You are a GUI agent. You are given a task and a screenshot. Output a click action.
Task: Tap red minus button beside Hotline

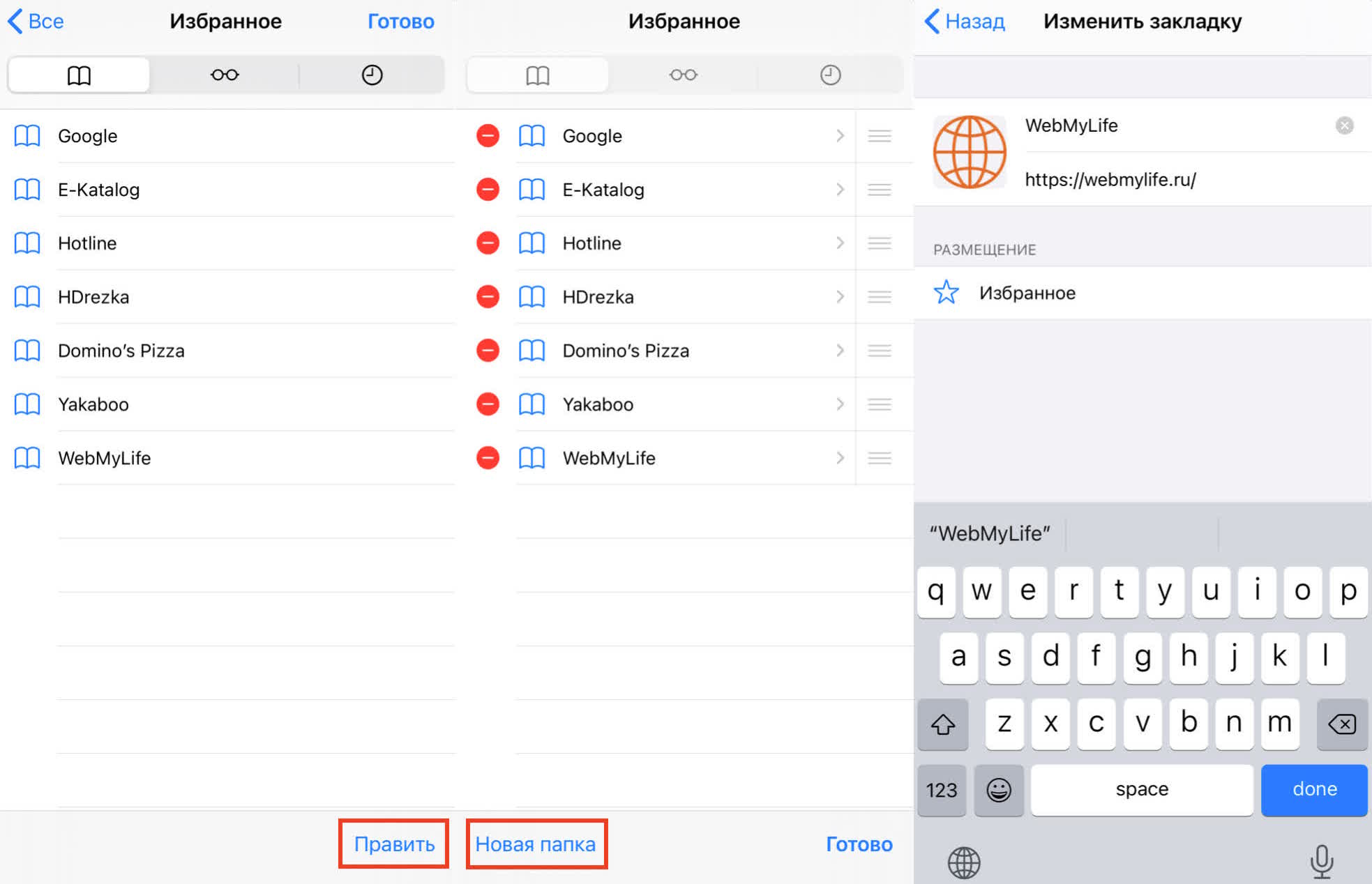coord(488,243)
